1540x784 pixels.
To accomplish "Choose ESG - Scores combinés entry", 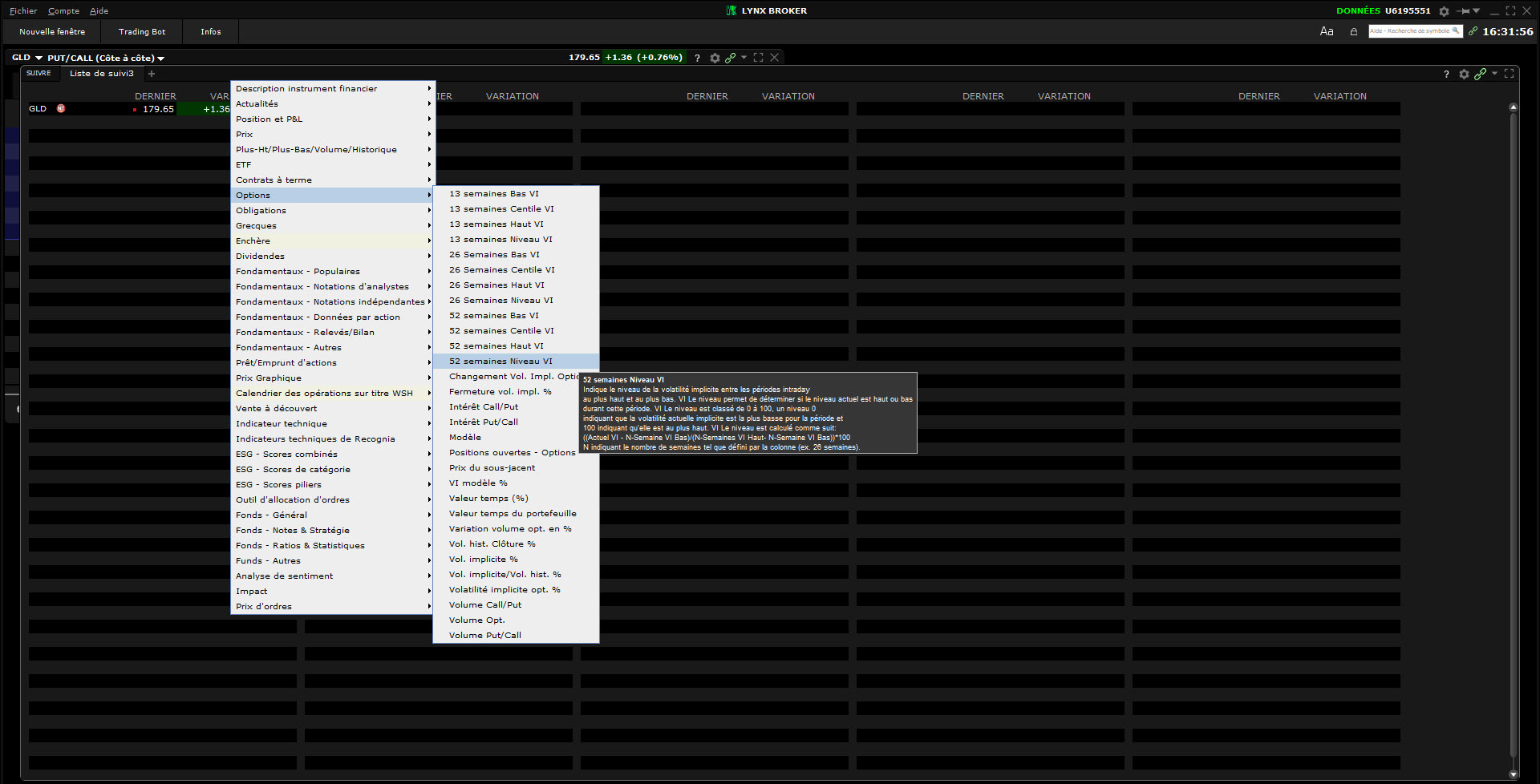I will click(x=331, y=455).
